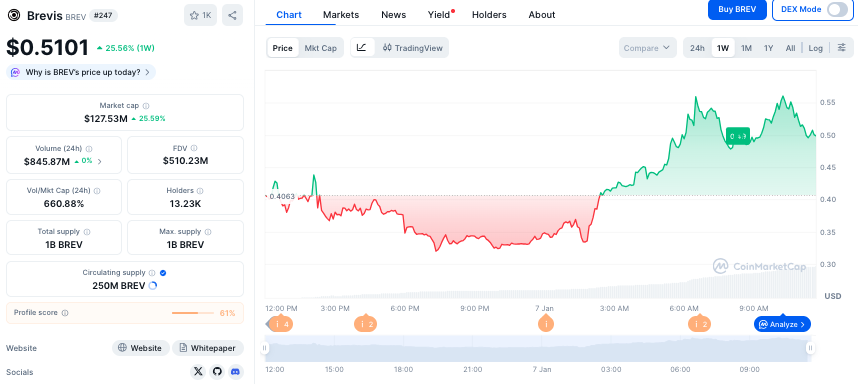Open the Total supply info icon

pyautogui.click(x=87, y=232)
